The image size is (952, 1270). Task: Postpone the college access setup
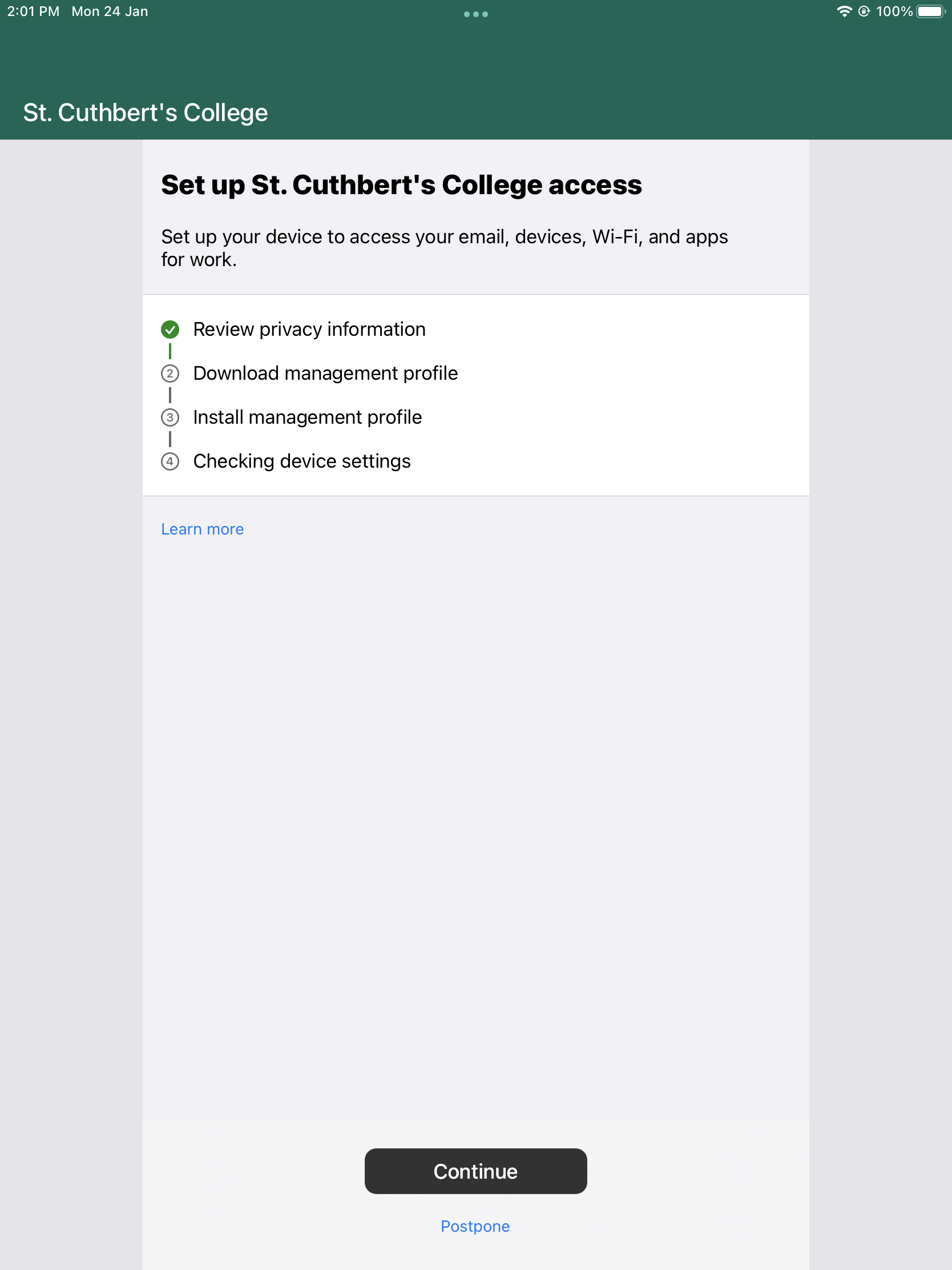[475, 1227]
